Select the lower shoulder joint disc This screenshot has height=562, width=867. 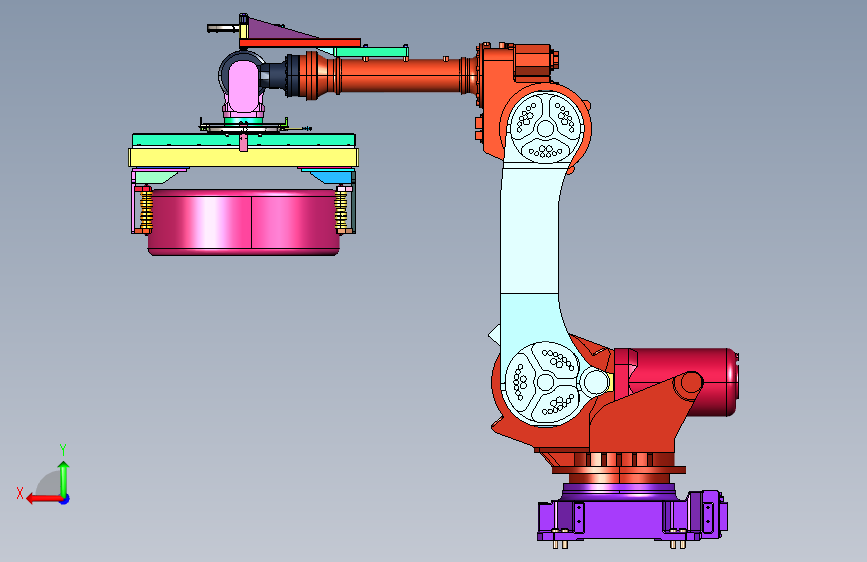(x=545, y=382)
